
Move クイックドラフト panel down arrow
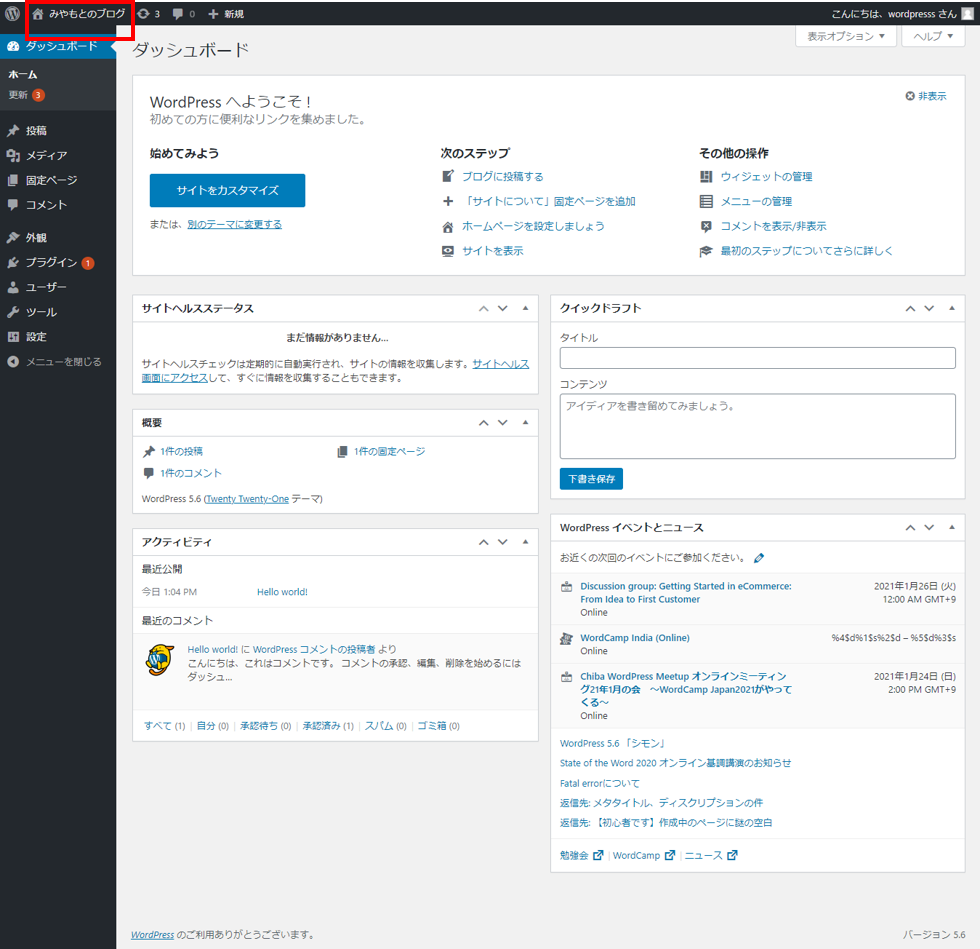click(x=929, y=308)
